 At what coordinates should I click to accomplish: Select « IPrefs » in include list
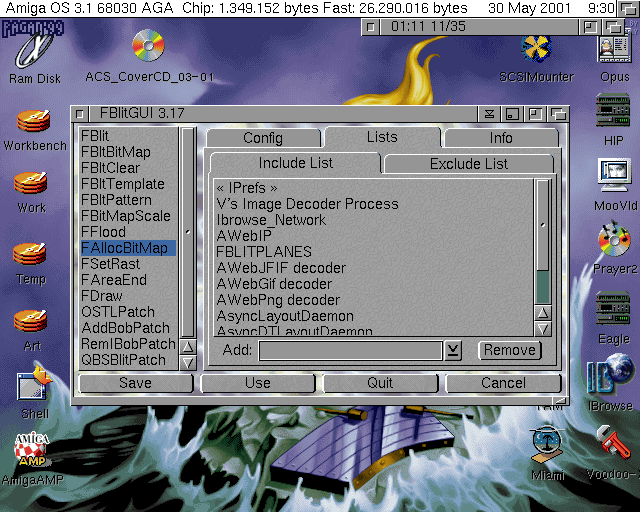pos(373,188)
